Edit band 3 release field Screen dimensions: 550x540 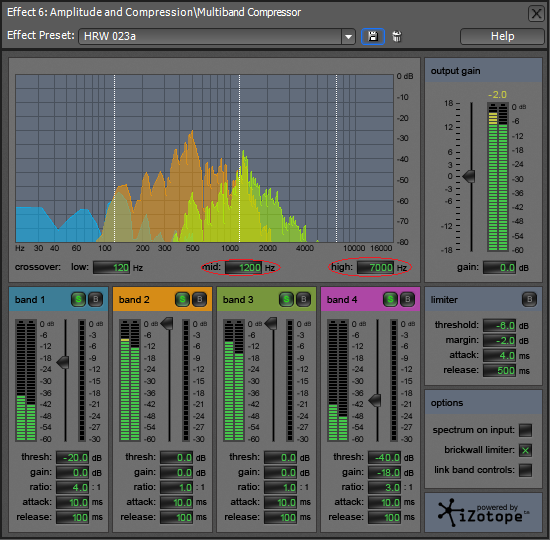click(x=280, y=517)
